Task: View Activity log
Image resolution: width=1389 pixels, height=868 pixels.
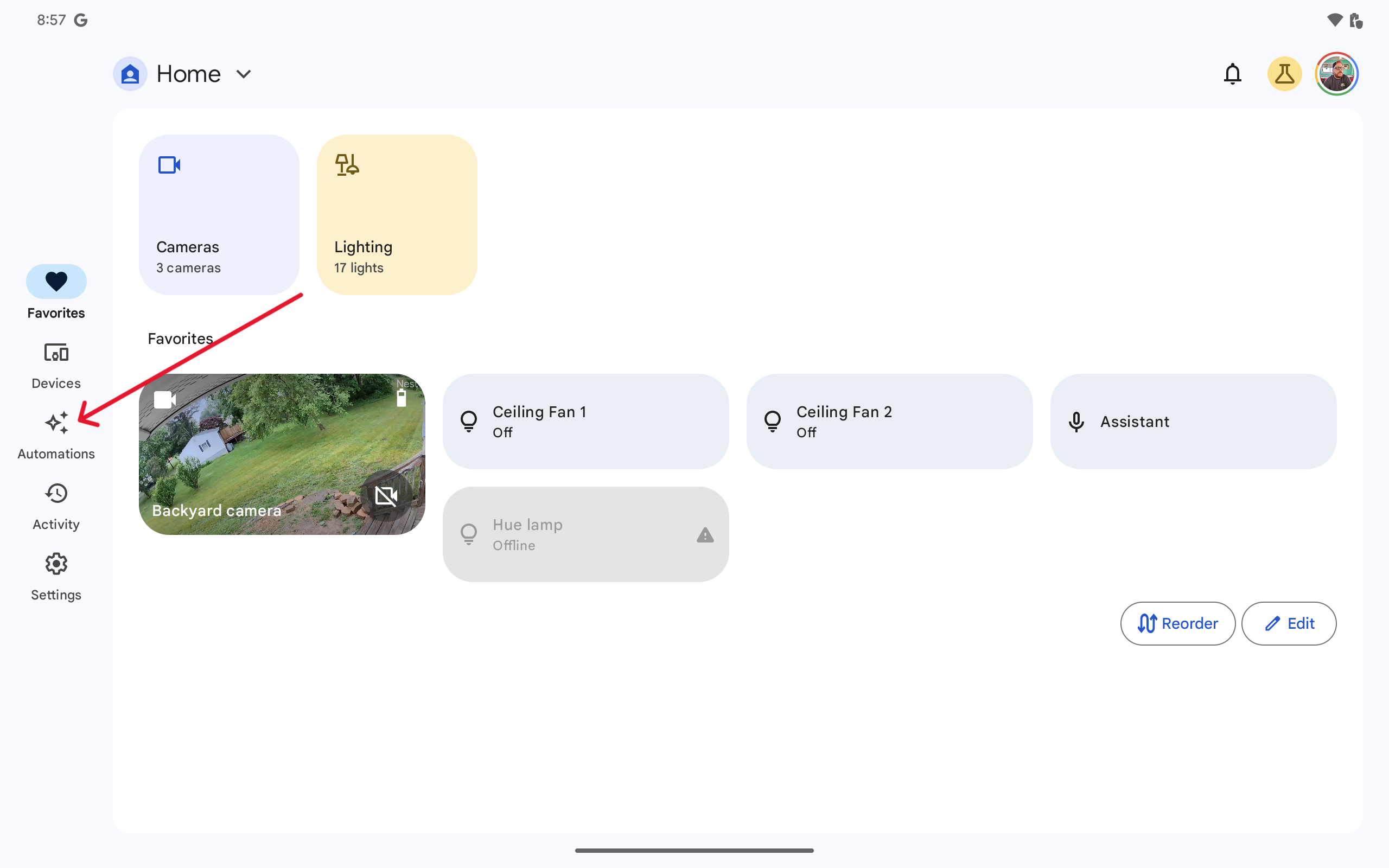Action: tap(55, 504)
